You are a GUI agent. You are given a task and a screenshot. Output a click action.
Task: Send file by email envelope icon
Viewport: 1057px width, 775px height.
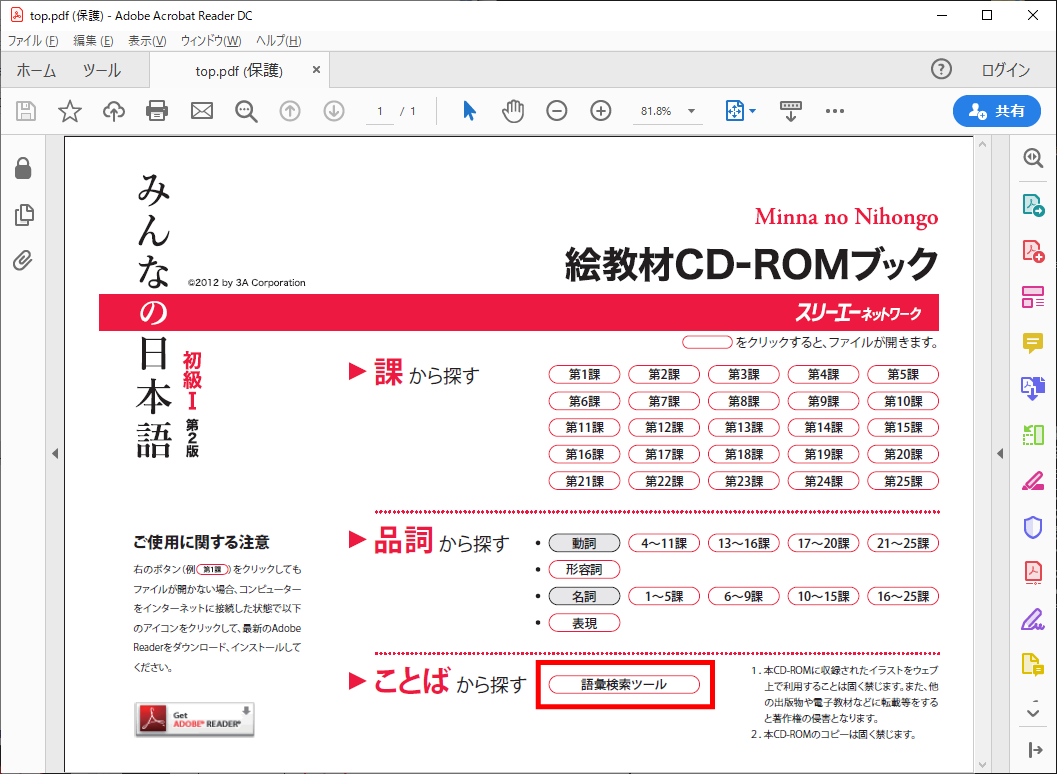point(202,111)
